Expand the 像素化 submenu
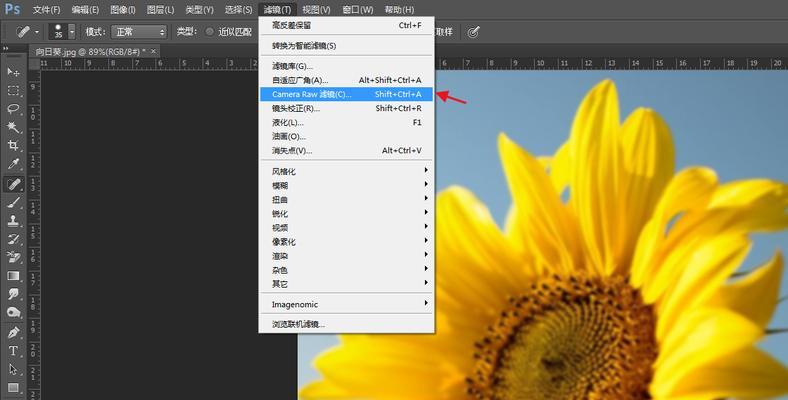Screen dimensions: 788x400 point(346,242)
